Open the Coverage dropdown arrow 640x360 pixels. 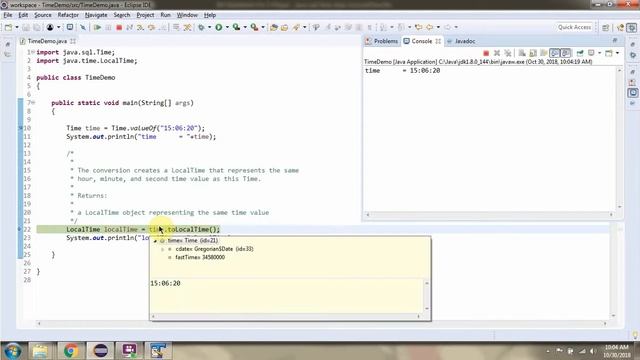(245, 27)
